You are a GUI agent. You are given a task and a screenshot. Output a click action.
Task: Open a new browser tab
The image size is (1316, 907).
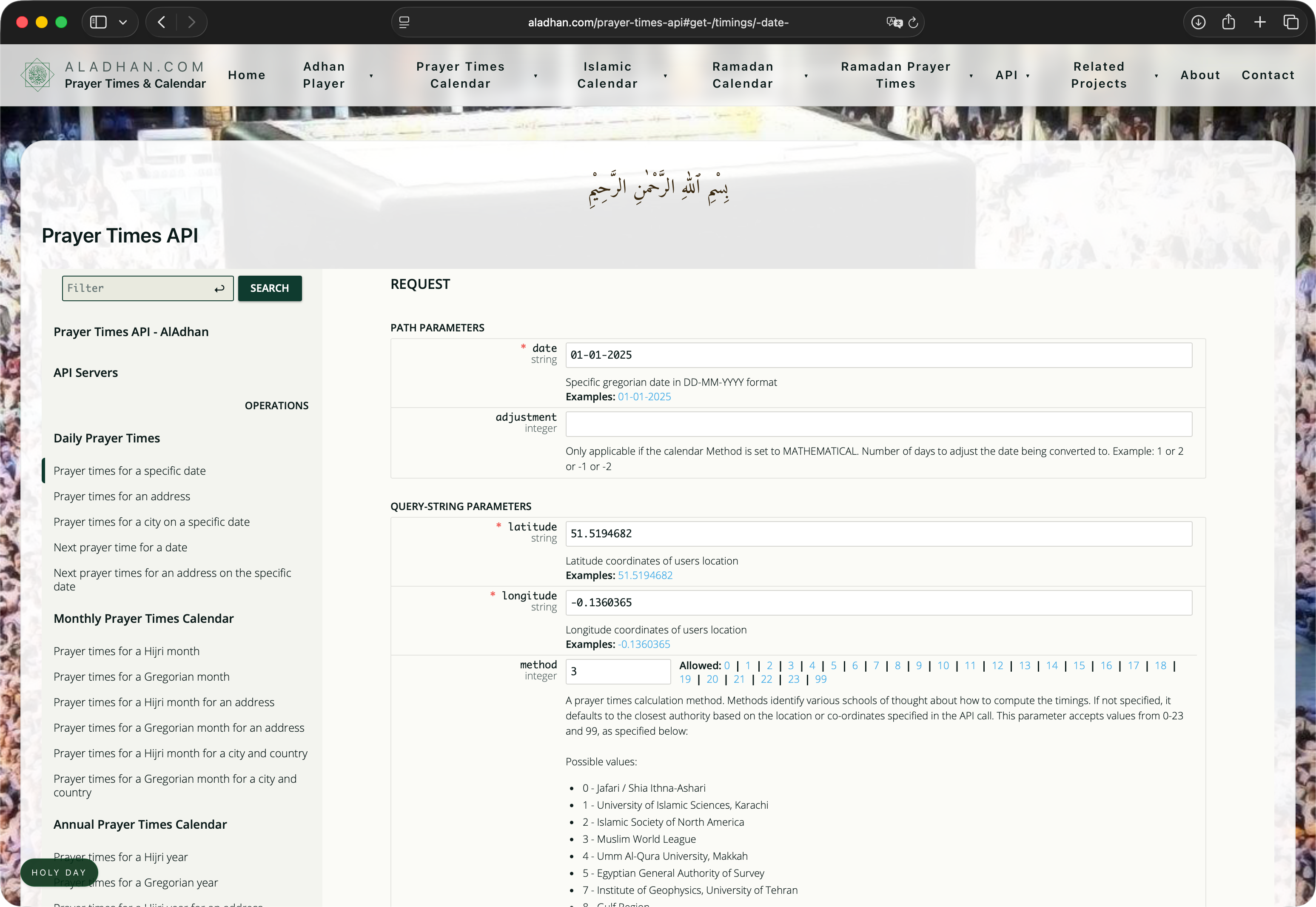point(1259,22)
